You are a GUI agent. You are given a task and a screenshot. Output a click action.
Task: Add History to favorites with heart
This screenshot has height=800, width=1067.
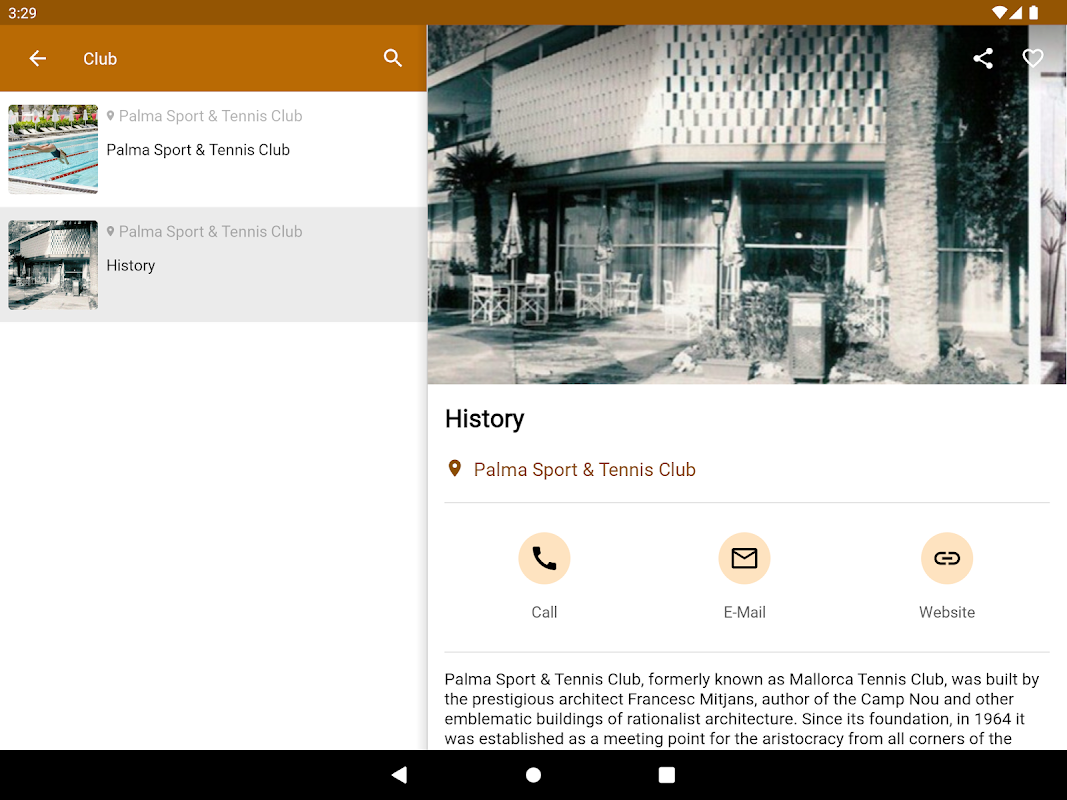click(x=1033, y=59)
